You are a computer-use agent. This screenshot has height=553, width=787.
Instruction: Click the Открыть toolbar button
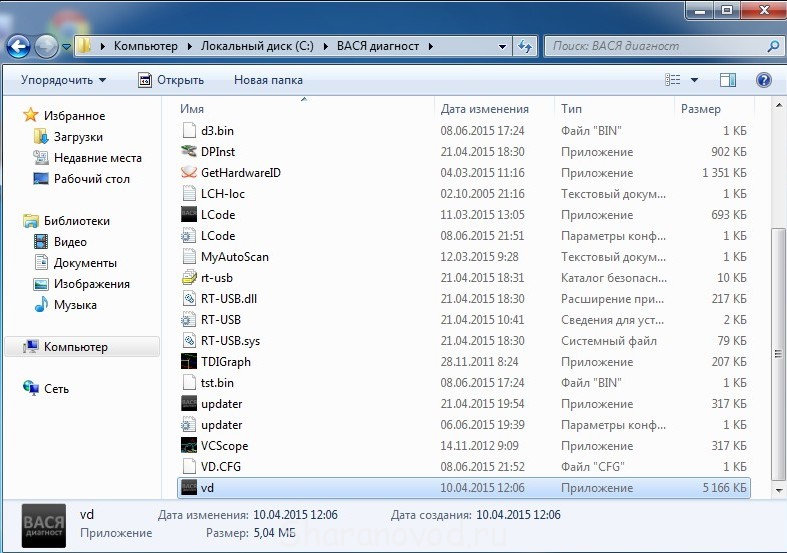click(171, 80)
